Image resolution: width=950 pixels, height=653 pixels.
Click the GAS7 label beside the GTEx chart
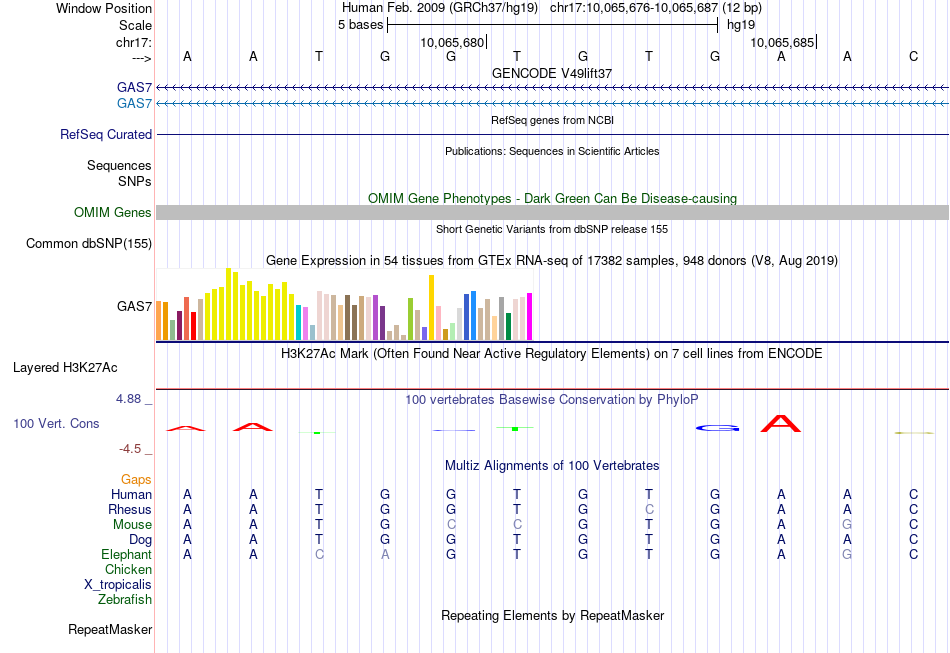point(134,307)
